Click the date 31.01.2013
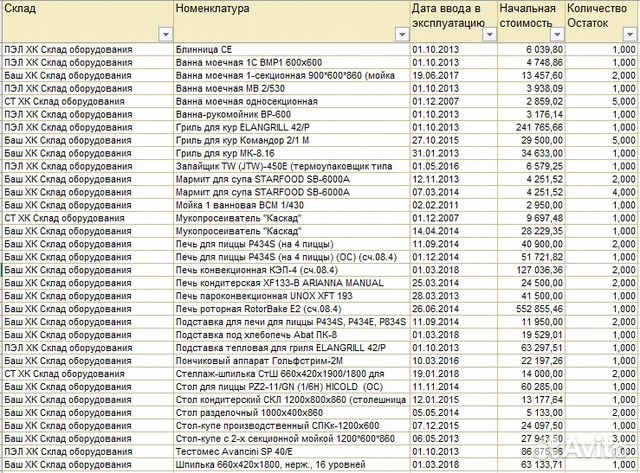640x473 pixels. pos(453,153)
